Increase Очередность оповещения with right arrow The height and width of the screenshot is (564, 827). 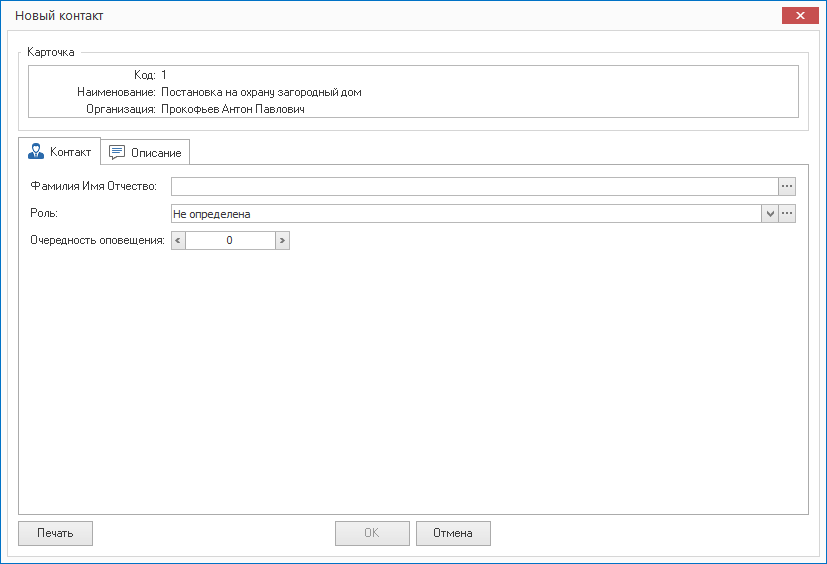[282, 241]
